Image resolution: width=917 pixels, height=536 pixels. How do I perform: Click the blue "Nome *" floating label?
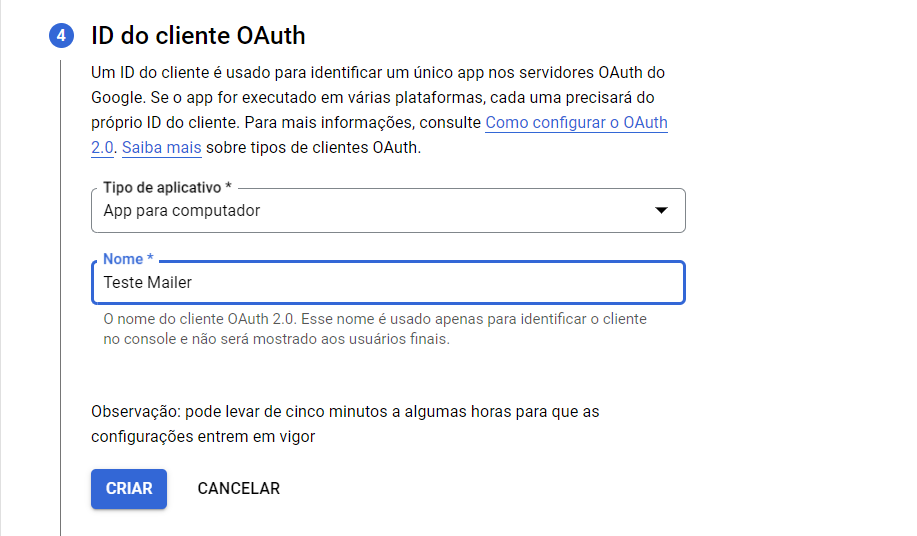pyautogui.click(x=128, y=259)
